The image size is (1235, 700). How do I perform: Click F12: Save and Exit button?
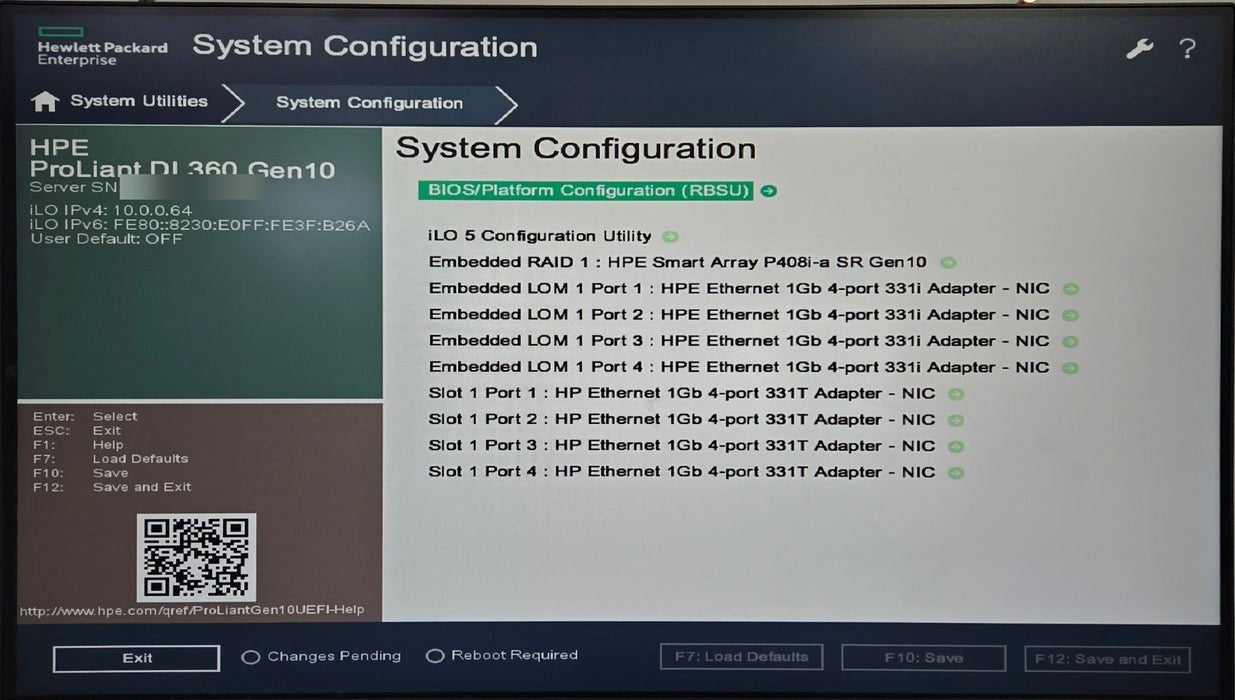pos(1107,659)
